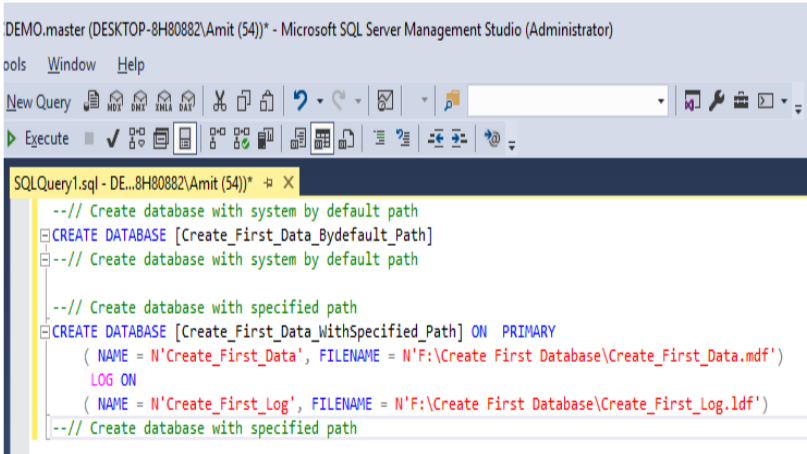Undo the last edit
Viewport: 807px width, 454px height.
tap(301, 100)
